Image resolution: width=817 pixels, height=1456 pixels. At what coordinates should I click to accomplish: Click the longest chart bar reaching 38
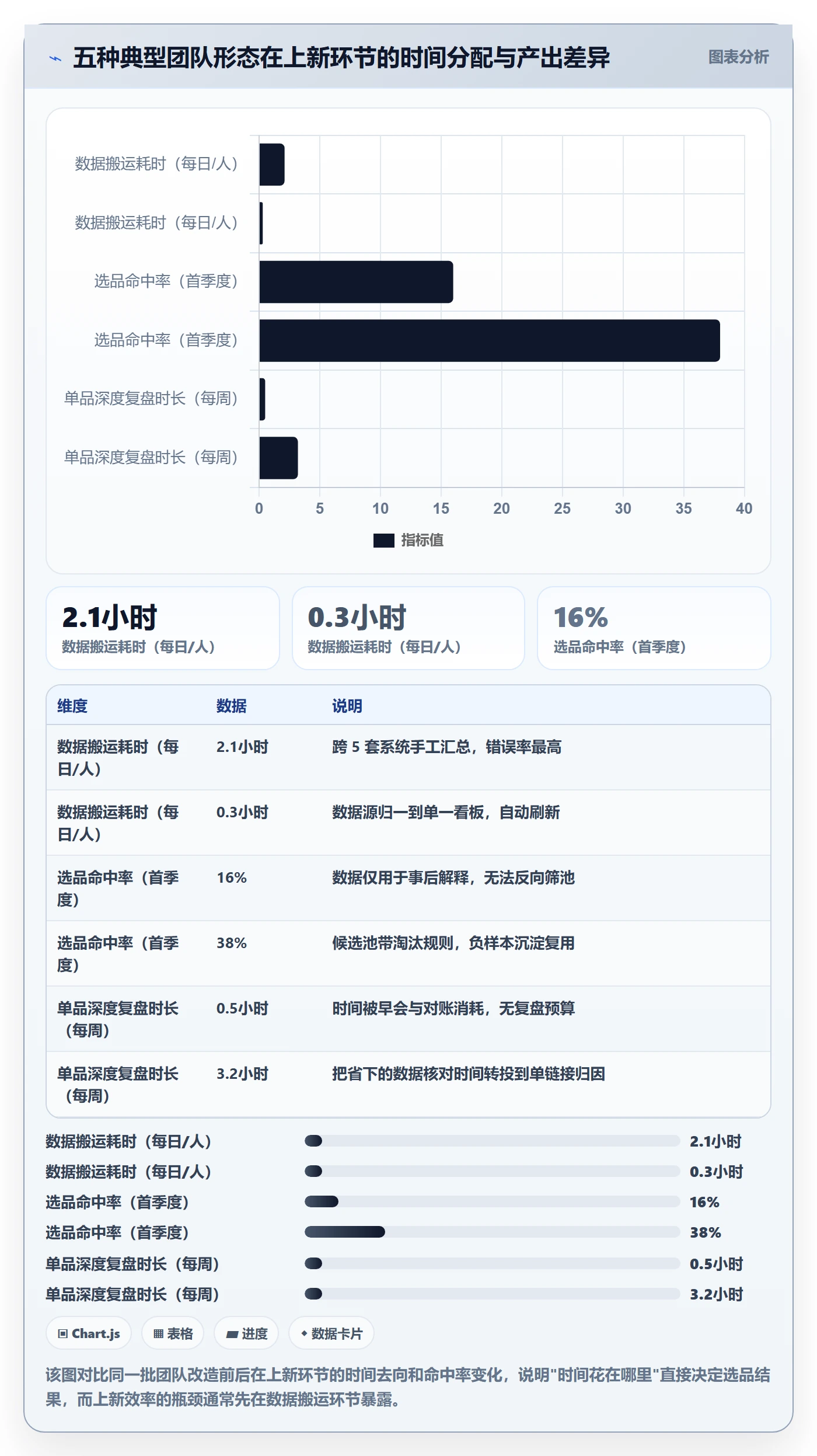[x=490, y=340]
